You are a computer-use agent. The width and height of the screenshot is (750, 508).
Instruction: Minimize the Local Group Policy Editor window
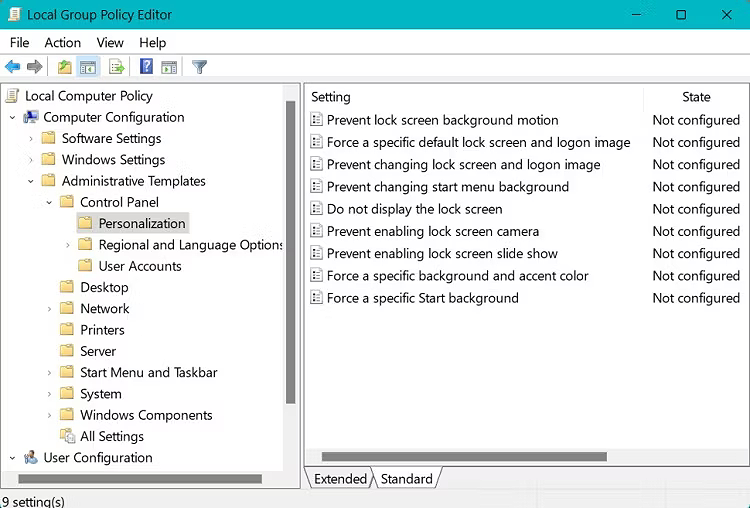(636, 15)
